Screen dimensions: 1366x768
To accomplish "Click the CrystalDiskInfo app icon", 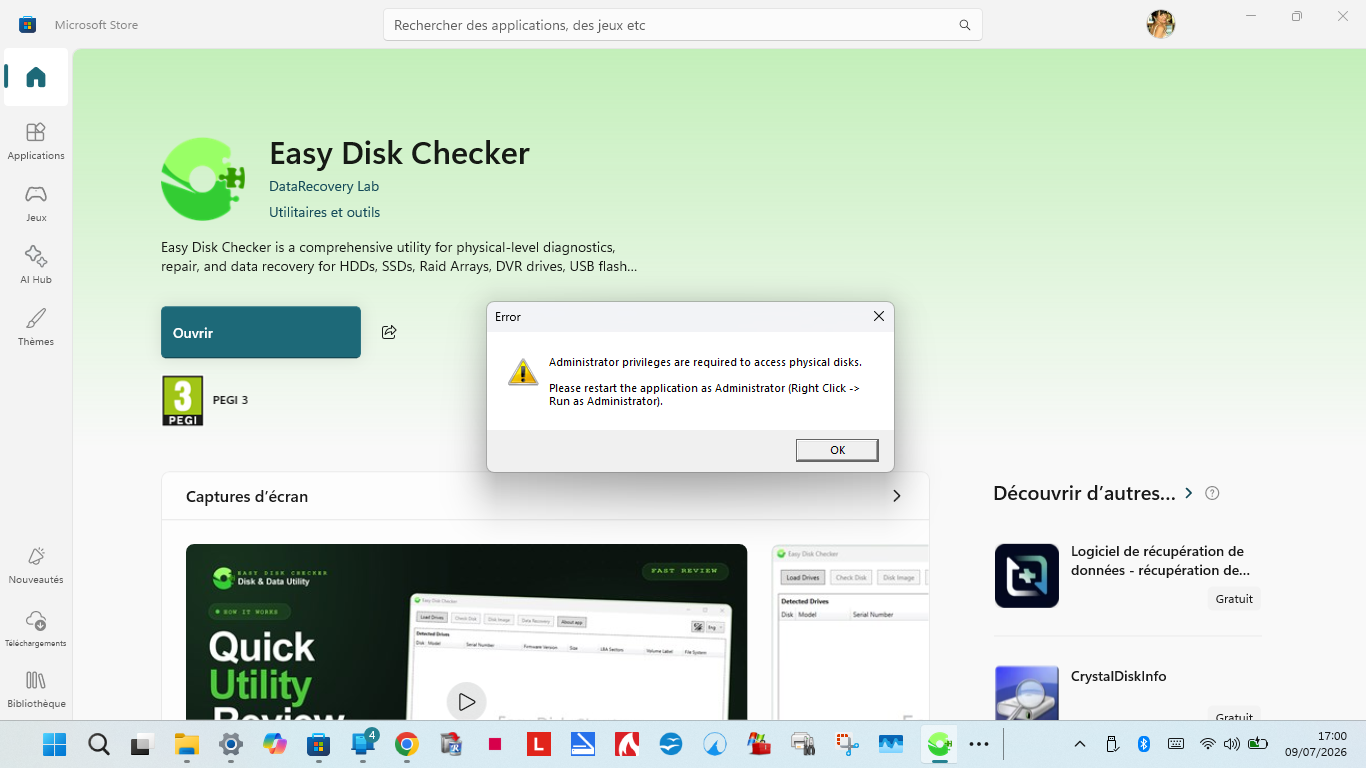I will (x=1027, y=693).
